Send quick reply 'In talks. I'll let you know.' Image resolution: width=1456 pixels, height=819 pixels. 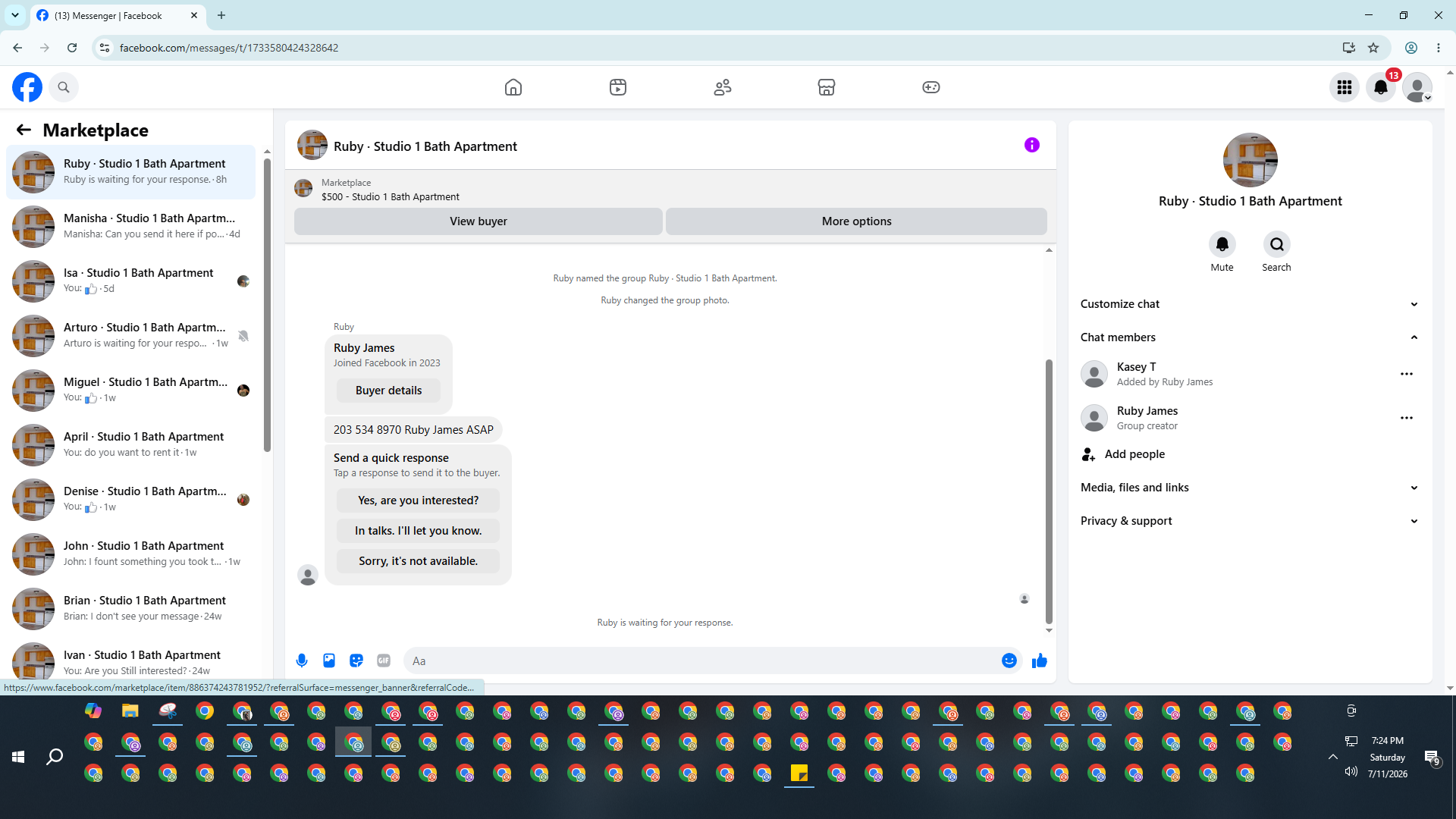pyautogui.click(x=419, y=531)
